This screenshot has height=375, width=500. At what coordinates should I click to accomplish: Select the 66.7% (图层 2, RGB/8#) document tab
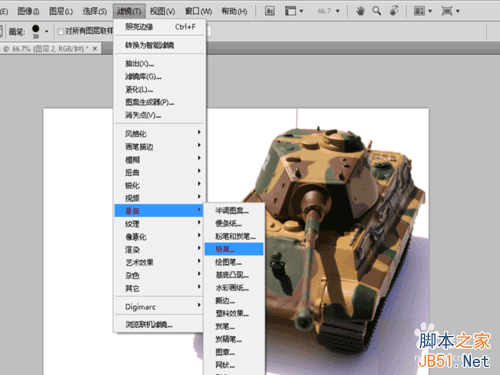[51, 49]
